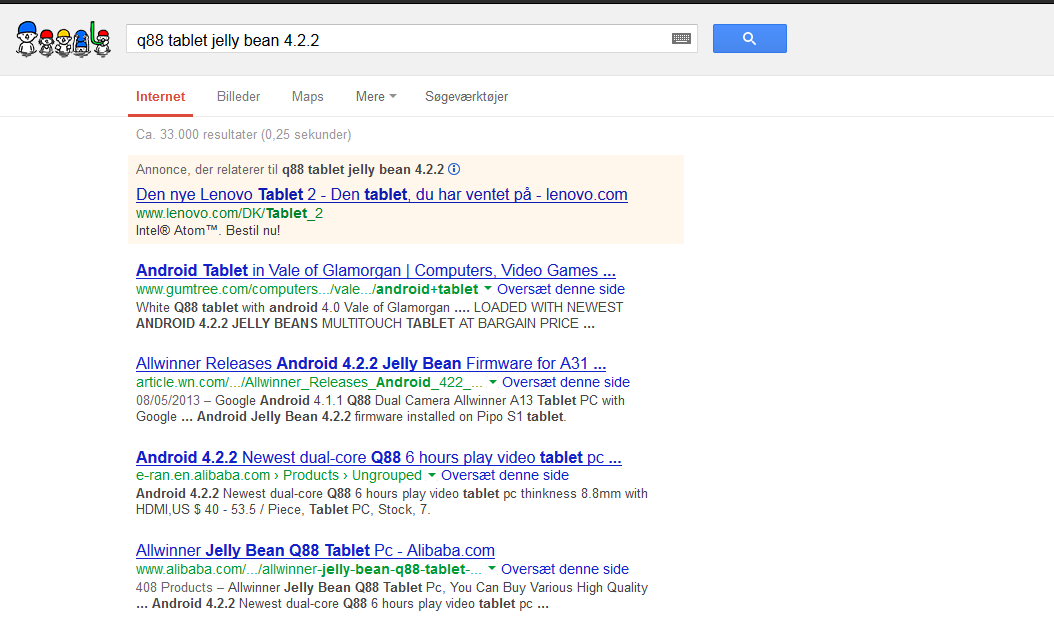Expand the arrow beside www.alibaba.com URL
1054x629 pixels.
click(x=491, y=569)
